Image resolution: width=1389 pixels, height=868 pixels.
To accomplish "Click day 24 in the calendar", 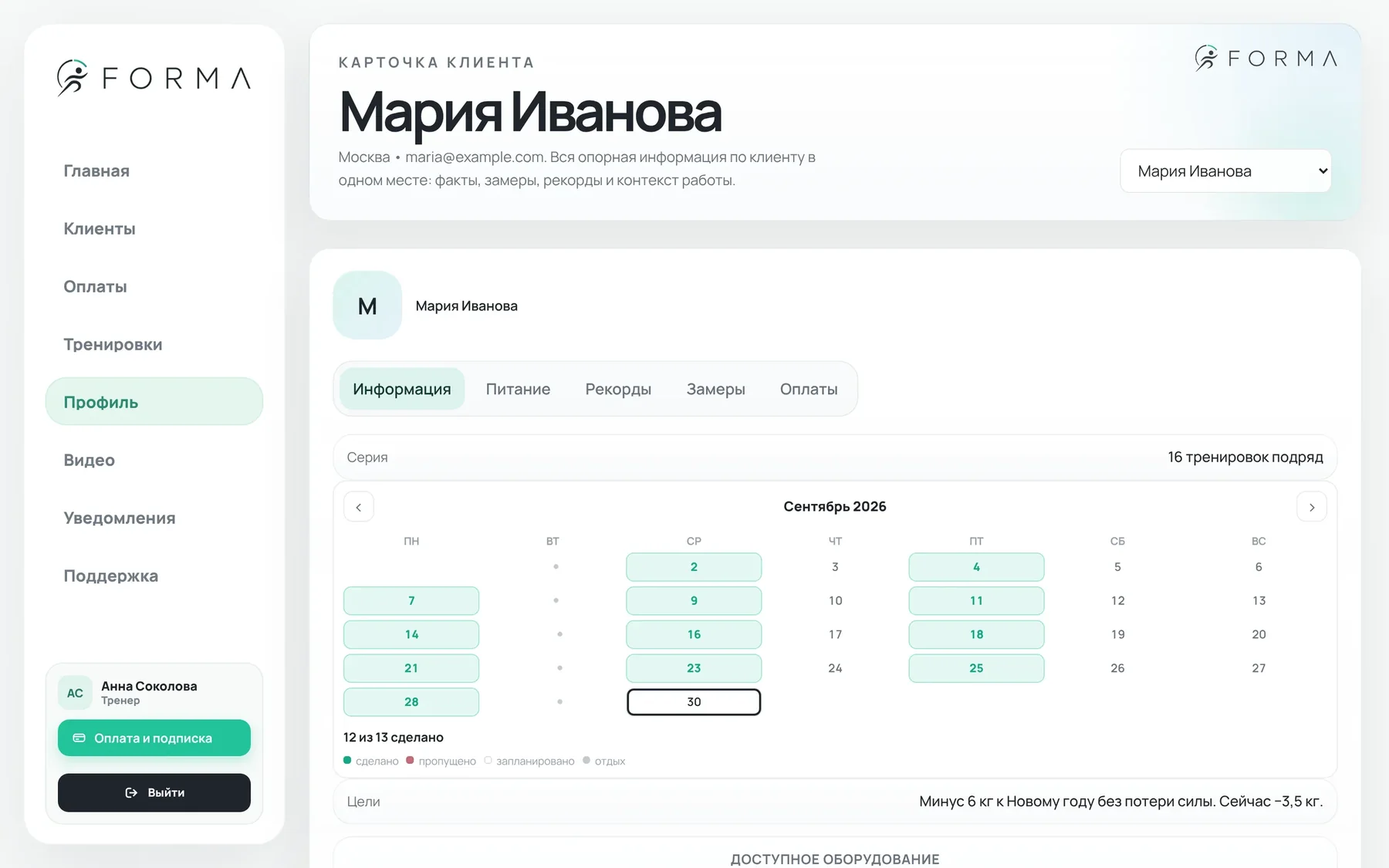I will 835,668.
